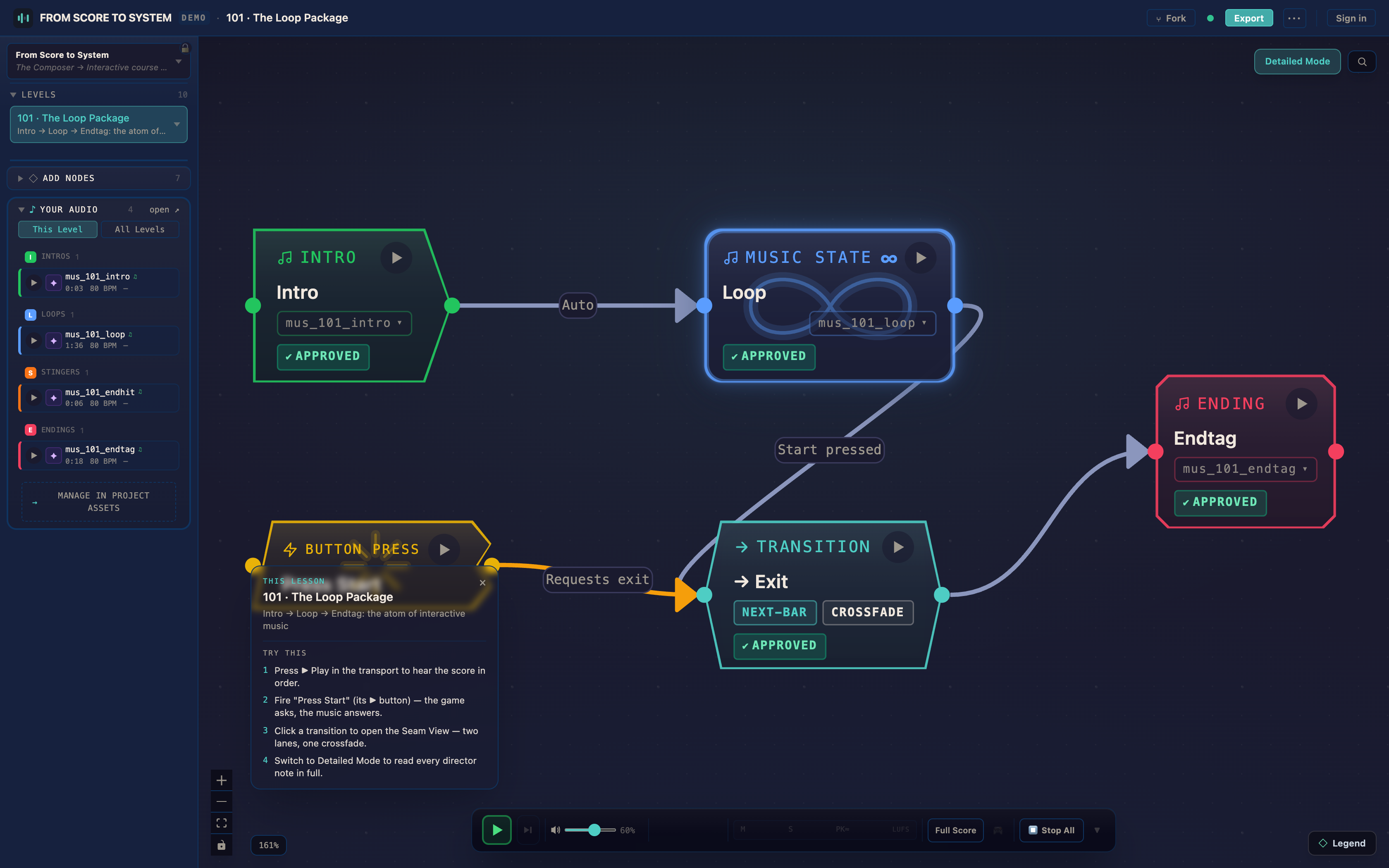Toggle Full Score mode
The height and width of the screenshot is (868, 1389).
click(x=955, y=830)
